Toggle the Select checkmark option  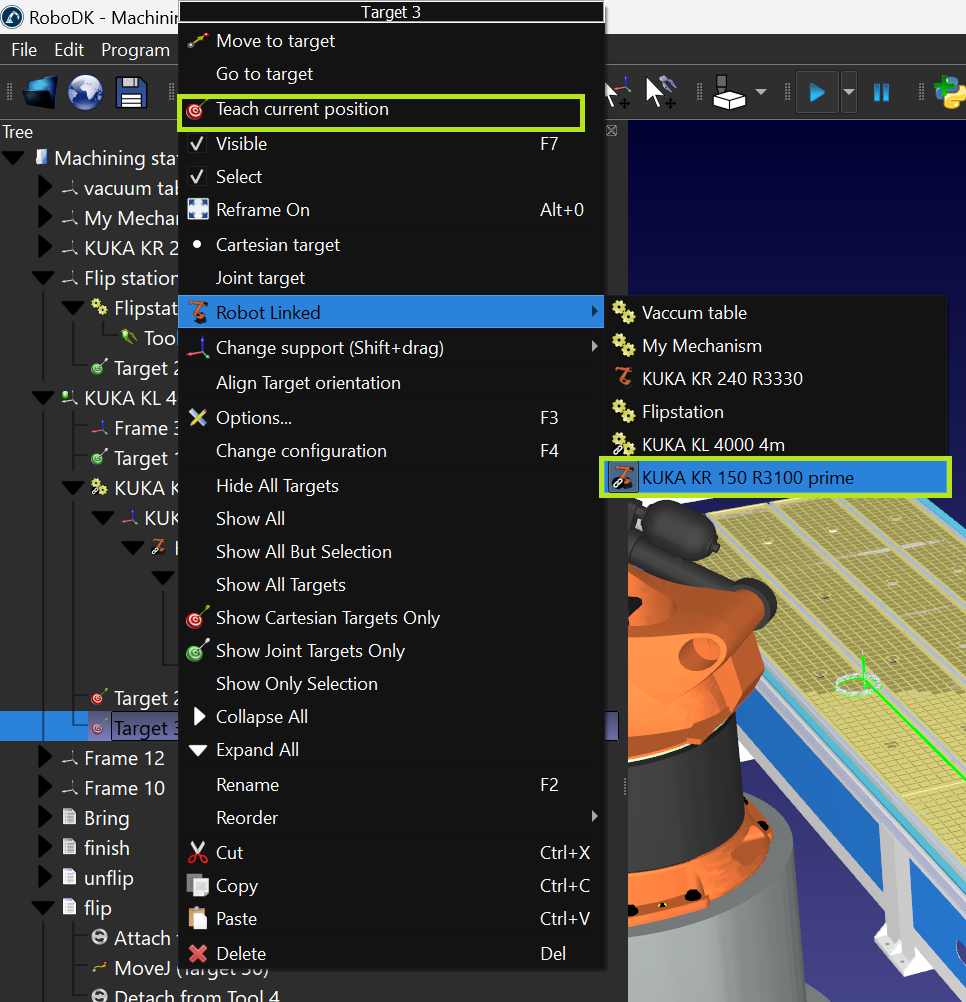(239, 177)
